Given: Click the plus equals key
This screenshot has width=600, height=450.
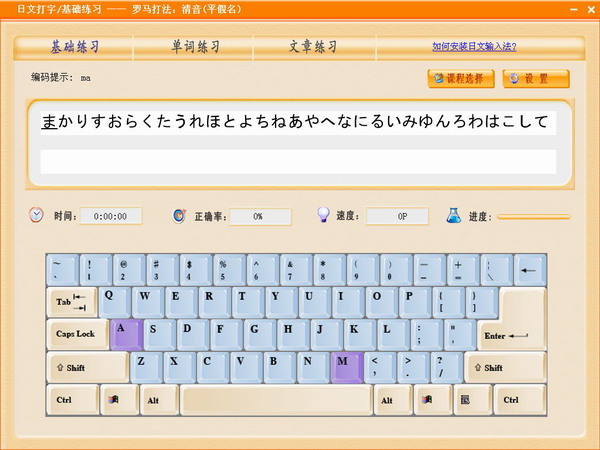Looking at the screenshot, I should tap(463, 270).
